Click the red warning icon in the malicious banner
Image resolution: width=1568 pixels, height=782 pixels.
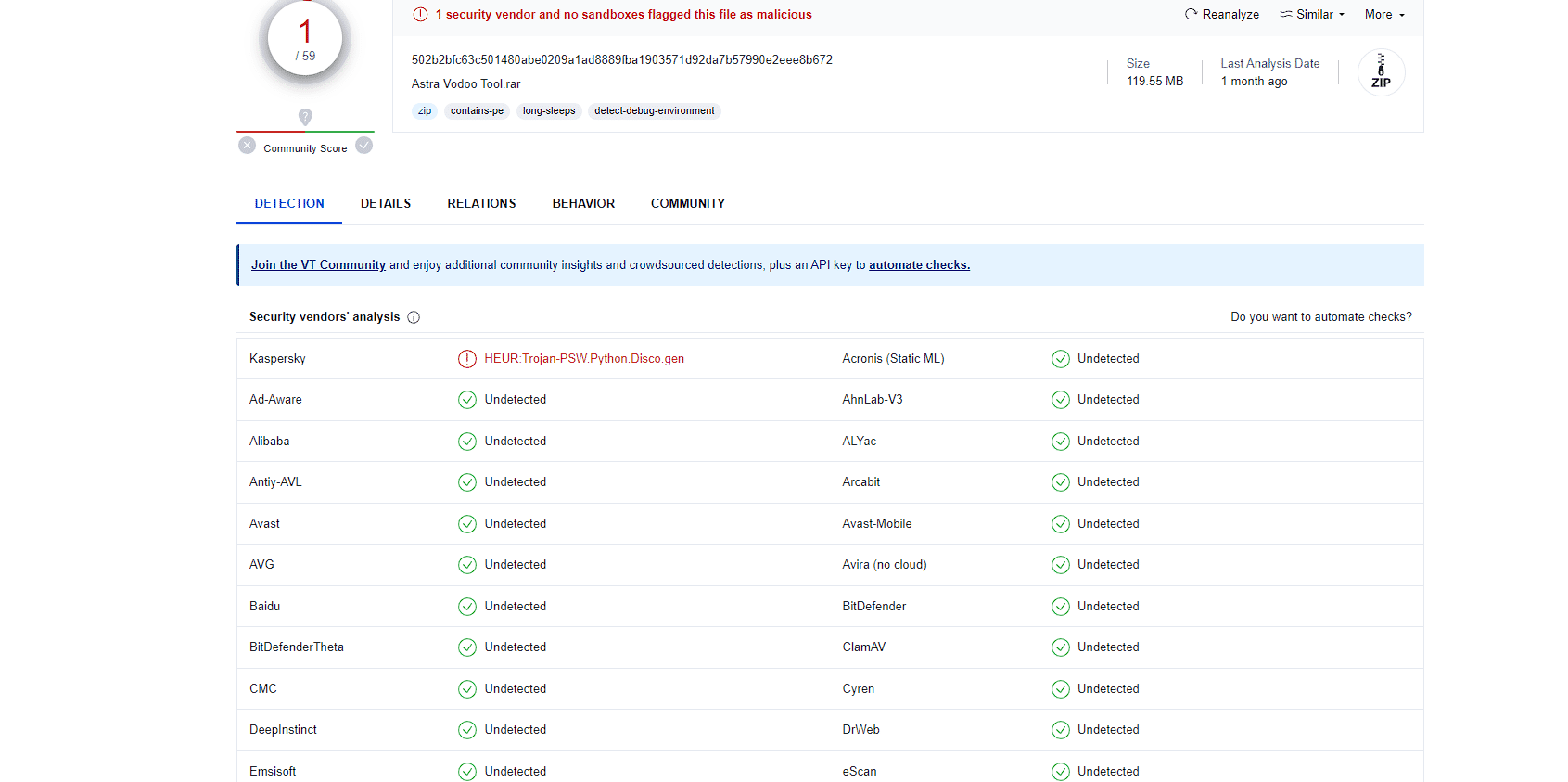click(420, 15)
